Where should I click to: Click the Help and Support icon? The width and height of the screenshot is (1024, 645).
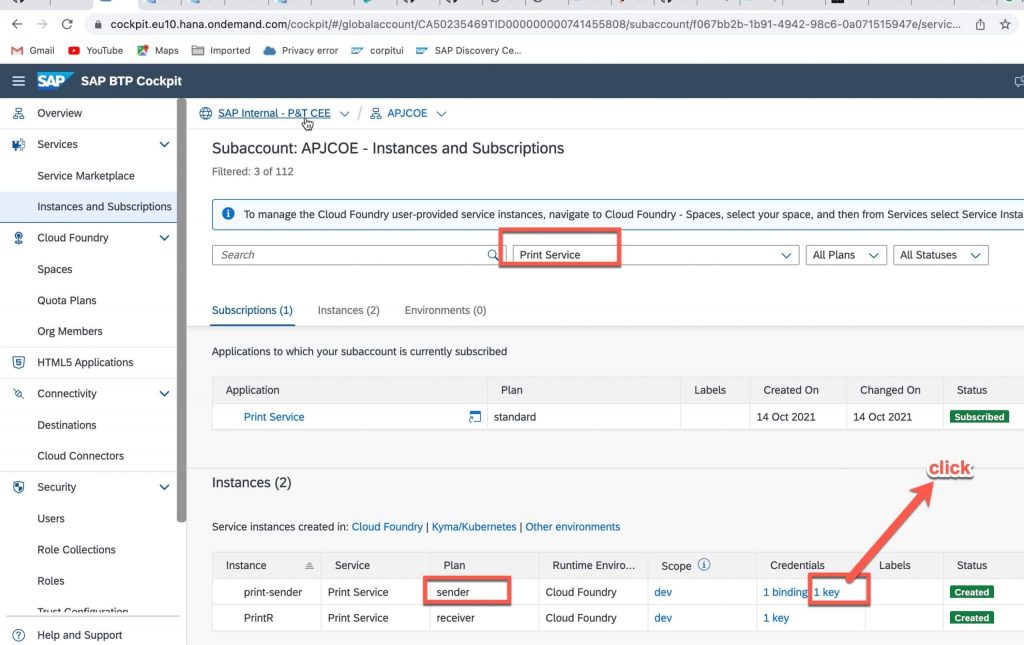[19, 635]
